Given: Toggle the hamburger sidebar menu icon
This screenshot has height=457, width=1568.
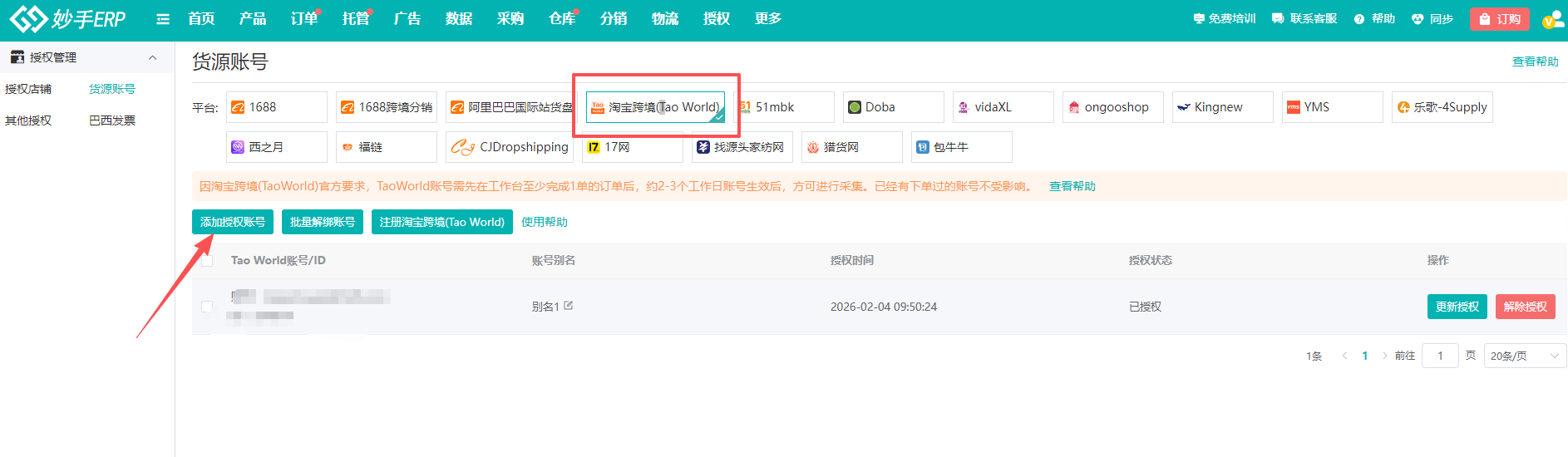Looking at the screenshot, I should (163, 19).
